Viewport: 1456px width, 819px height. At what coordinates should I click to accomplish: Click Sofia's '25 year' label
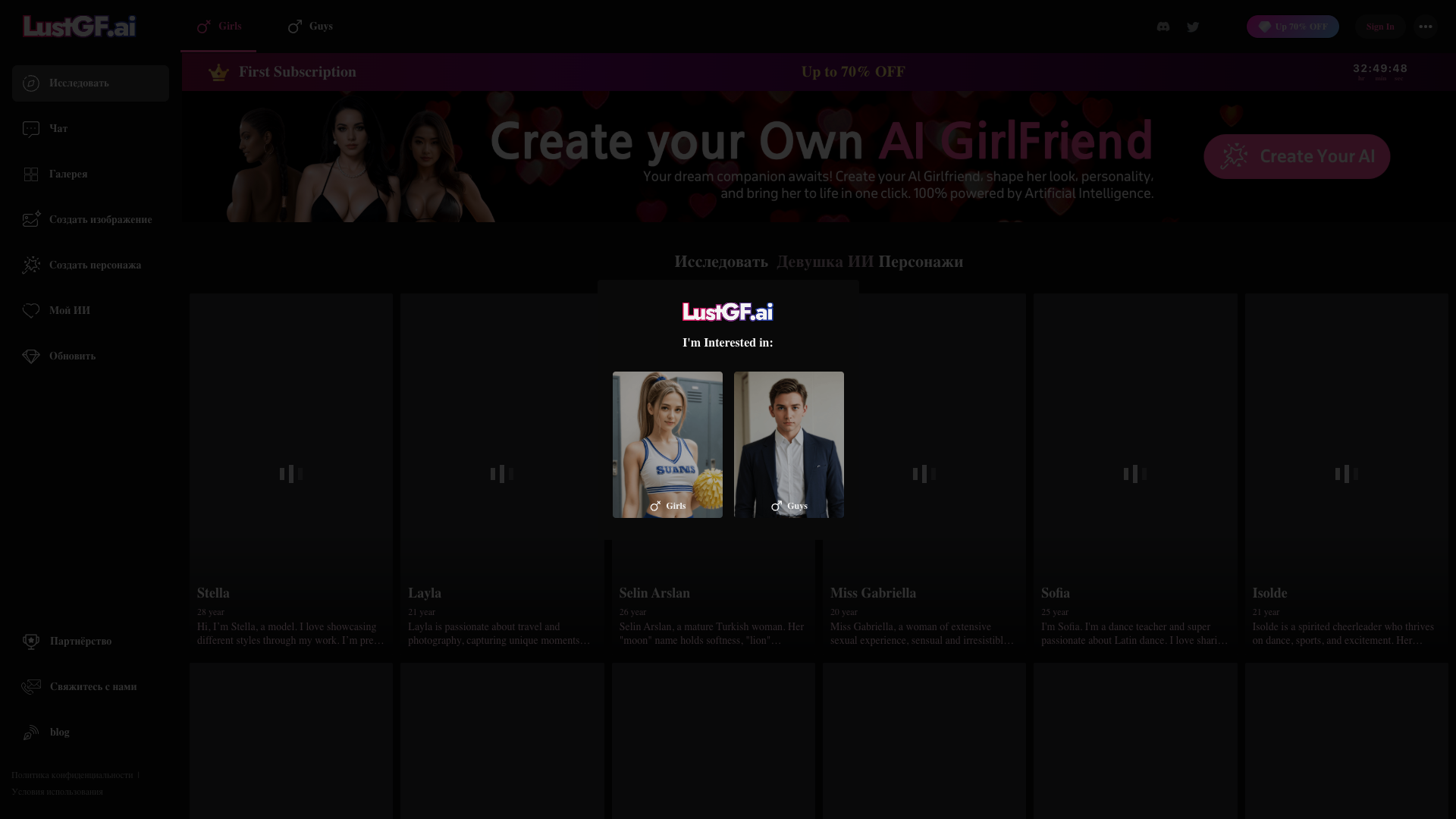[x=1055, y=612]
